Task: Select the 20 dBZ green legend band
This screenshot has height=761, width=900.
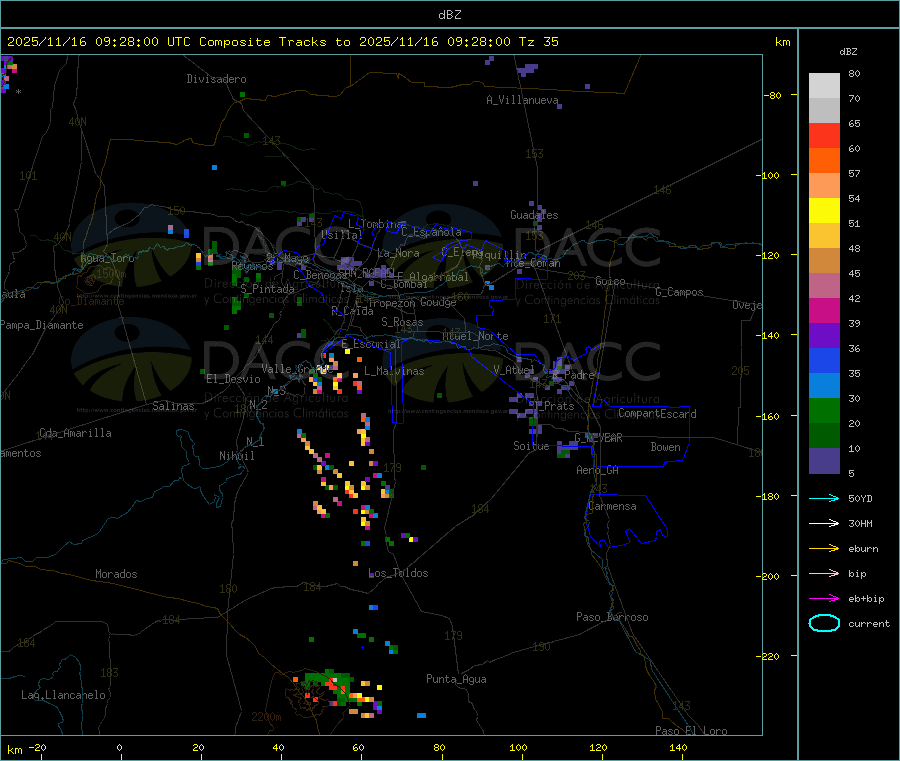Action: pos(824,410)
